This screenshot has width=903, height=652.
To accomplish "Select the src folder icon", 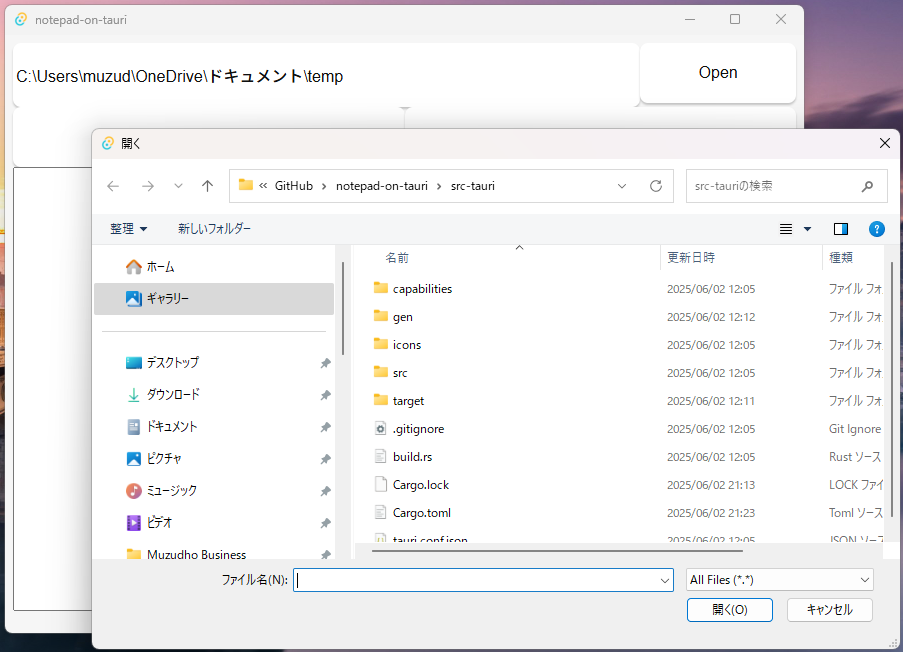I will (380, 372).
